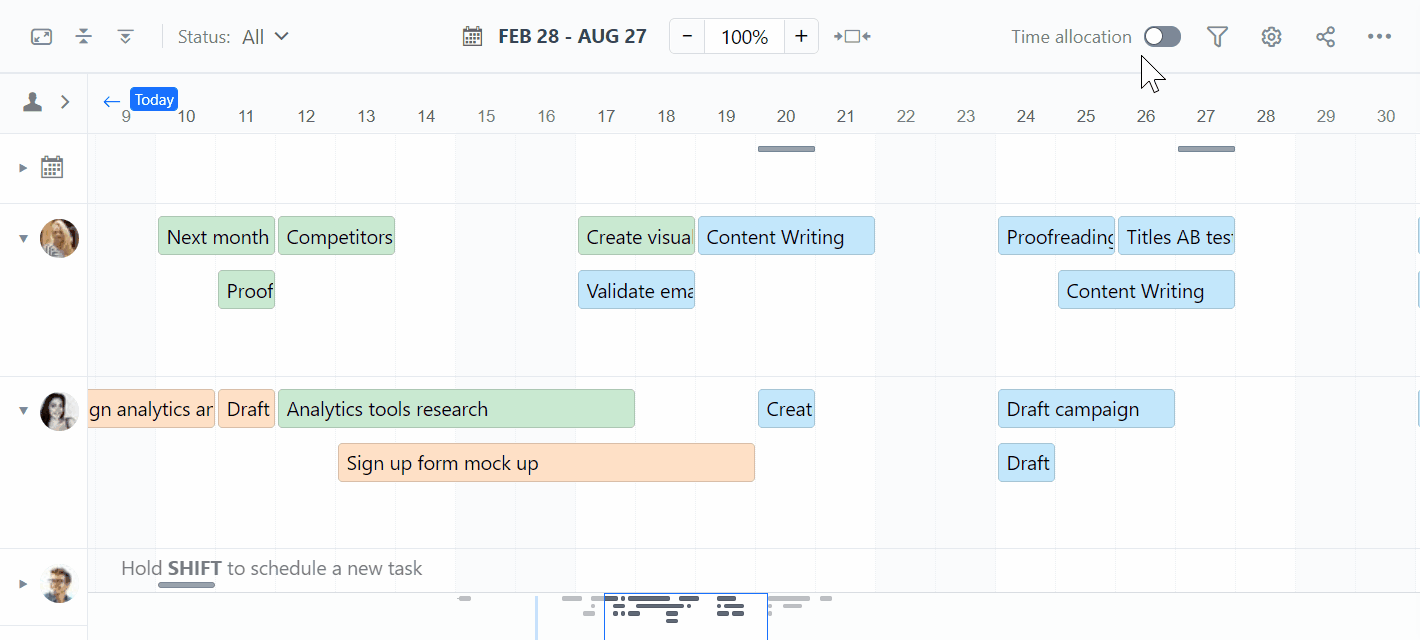This screenshot has height=640, width=1420.
Task: Select the Analytics tools research task bar
Action: tap(456, 409)
